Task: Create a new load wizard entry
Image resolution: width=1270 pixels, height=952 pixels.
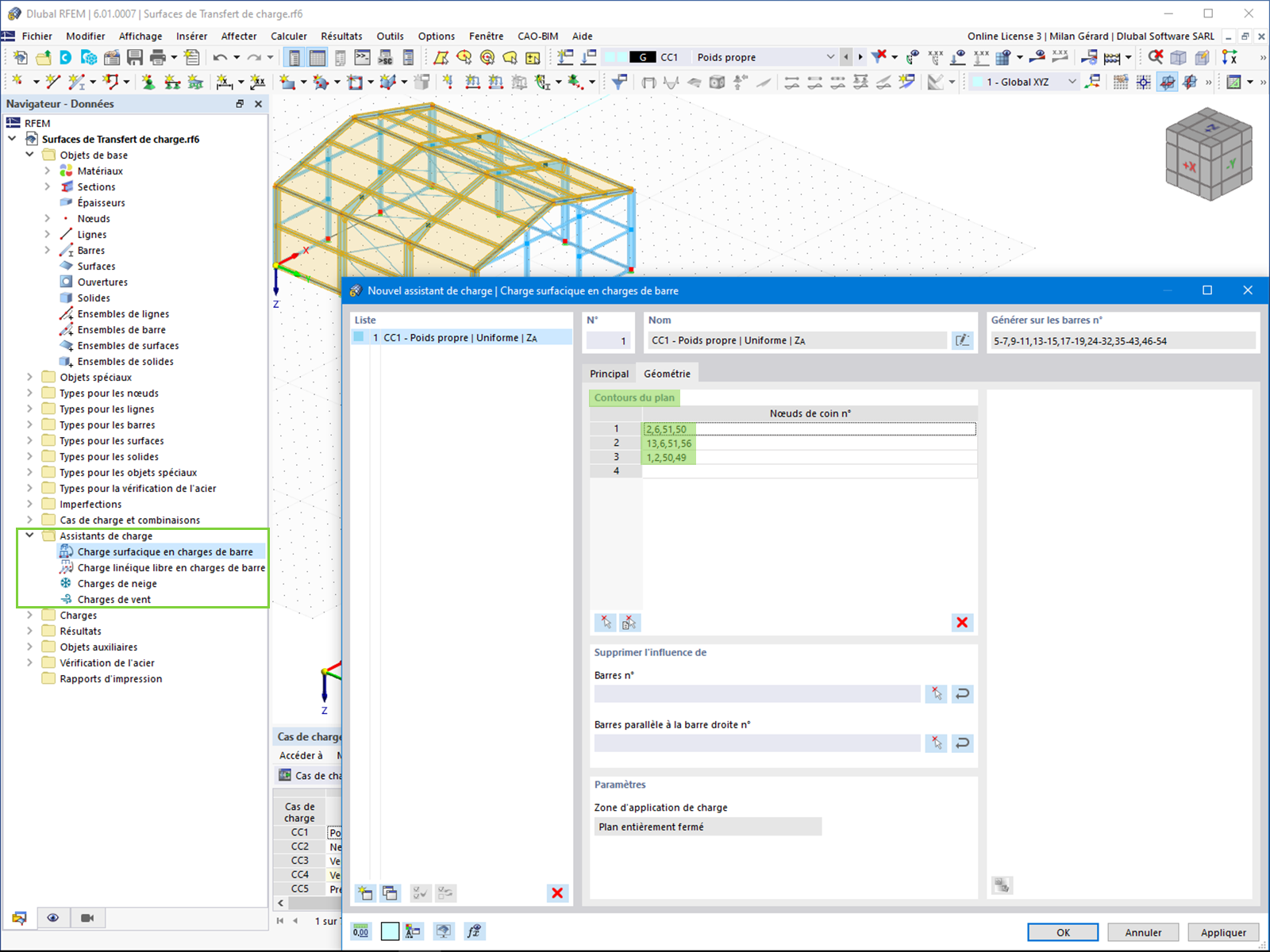Action: pos(365,892)
